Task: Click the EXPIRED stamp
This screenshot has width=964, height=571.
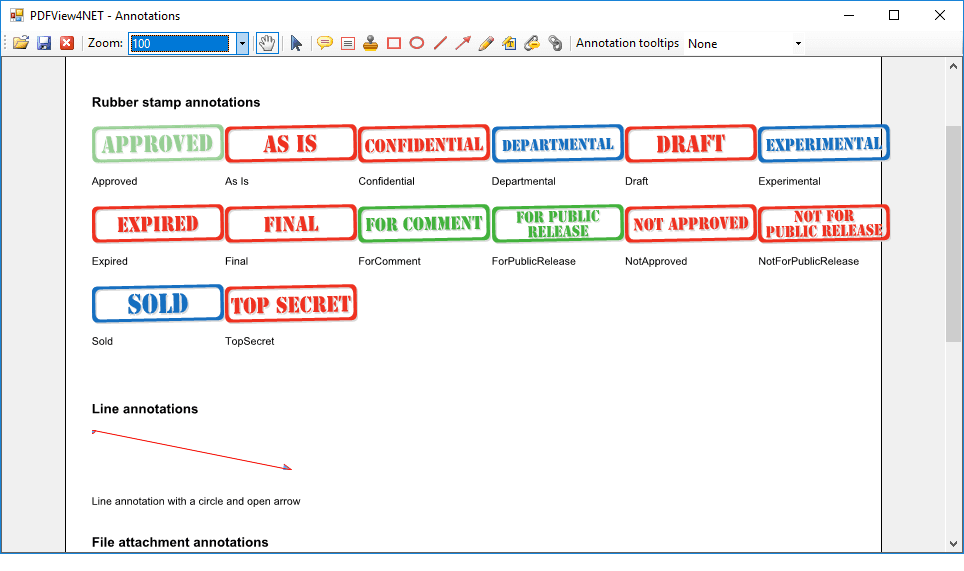Action: [157, 224]
